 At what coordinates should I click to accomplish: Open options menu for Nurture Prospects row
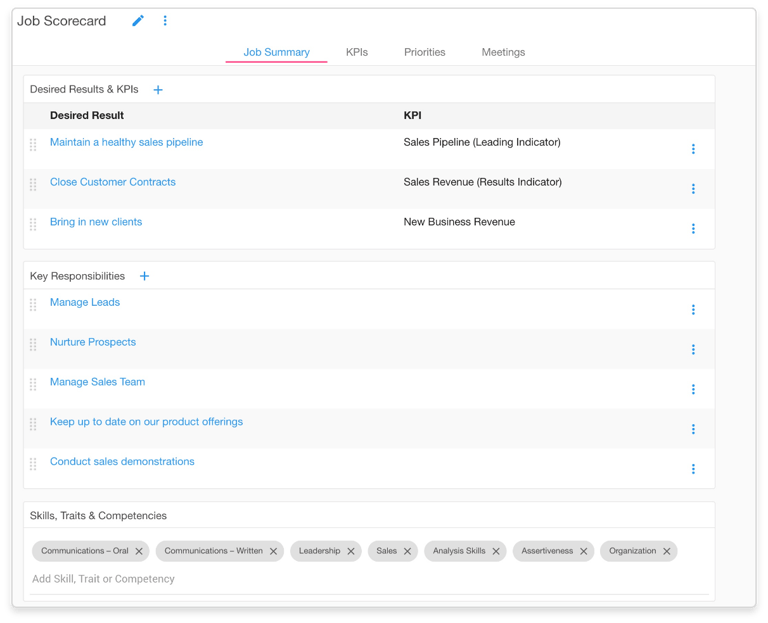pyautogui.click(x=693, y=349)
